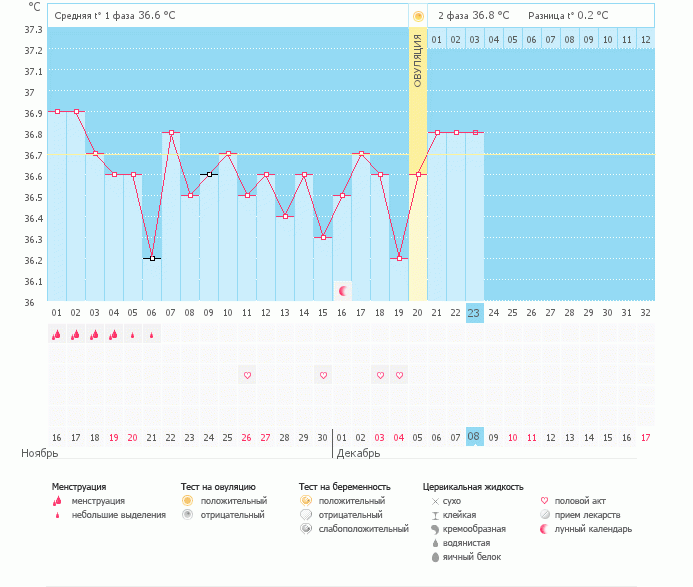Image resolution: width=693 pixels, height=587 pixels.
Task: Click the creamy cervical fluid legend icon
Action: 435,528
